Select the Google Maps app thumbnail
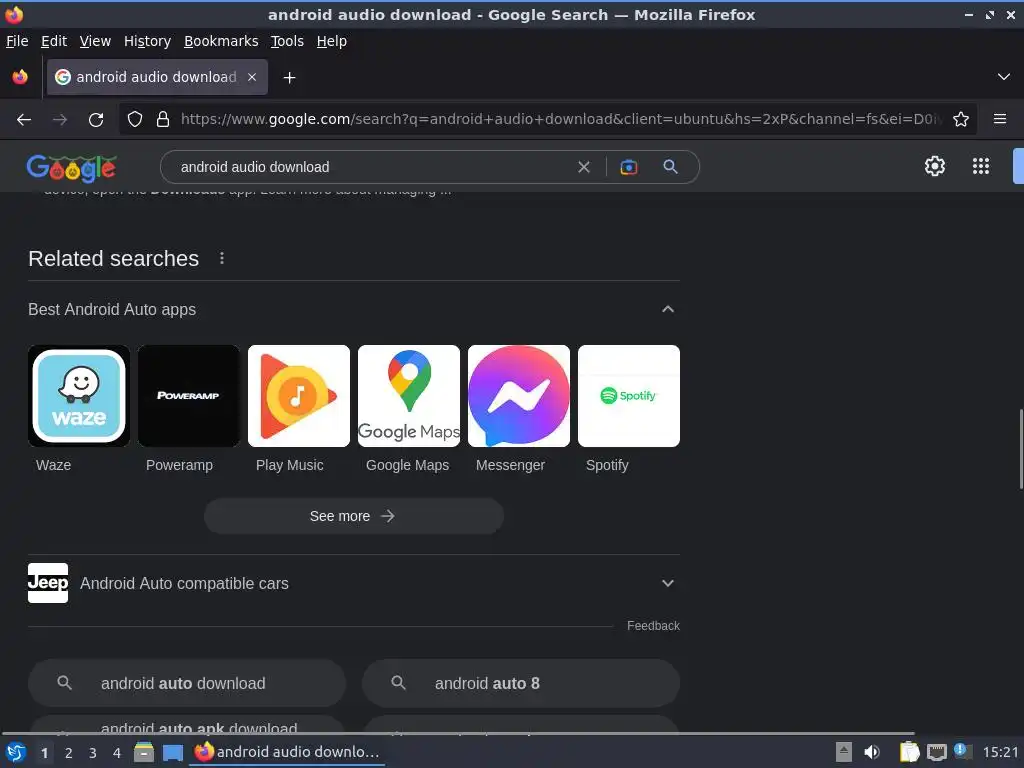The image size is (1024, 768). [409, 396]
